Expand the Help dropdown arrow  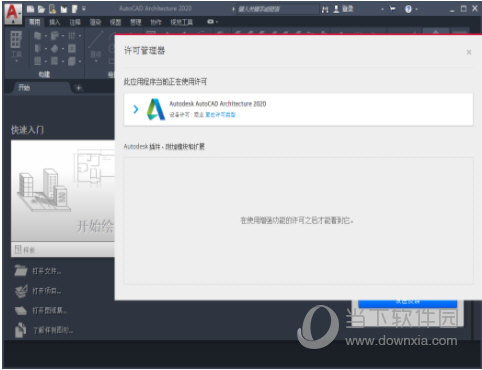(416, 9)
